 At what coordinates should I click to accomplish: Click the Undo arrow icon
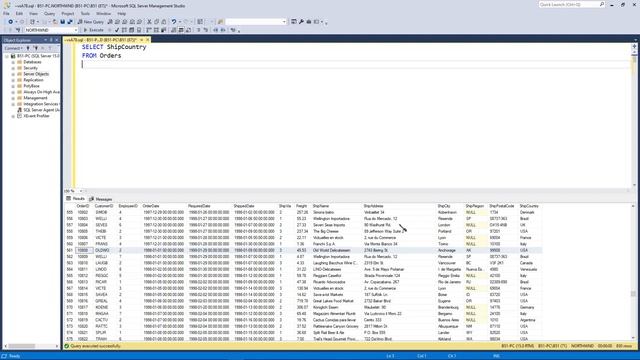tap(174, 22)
